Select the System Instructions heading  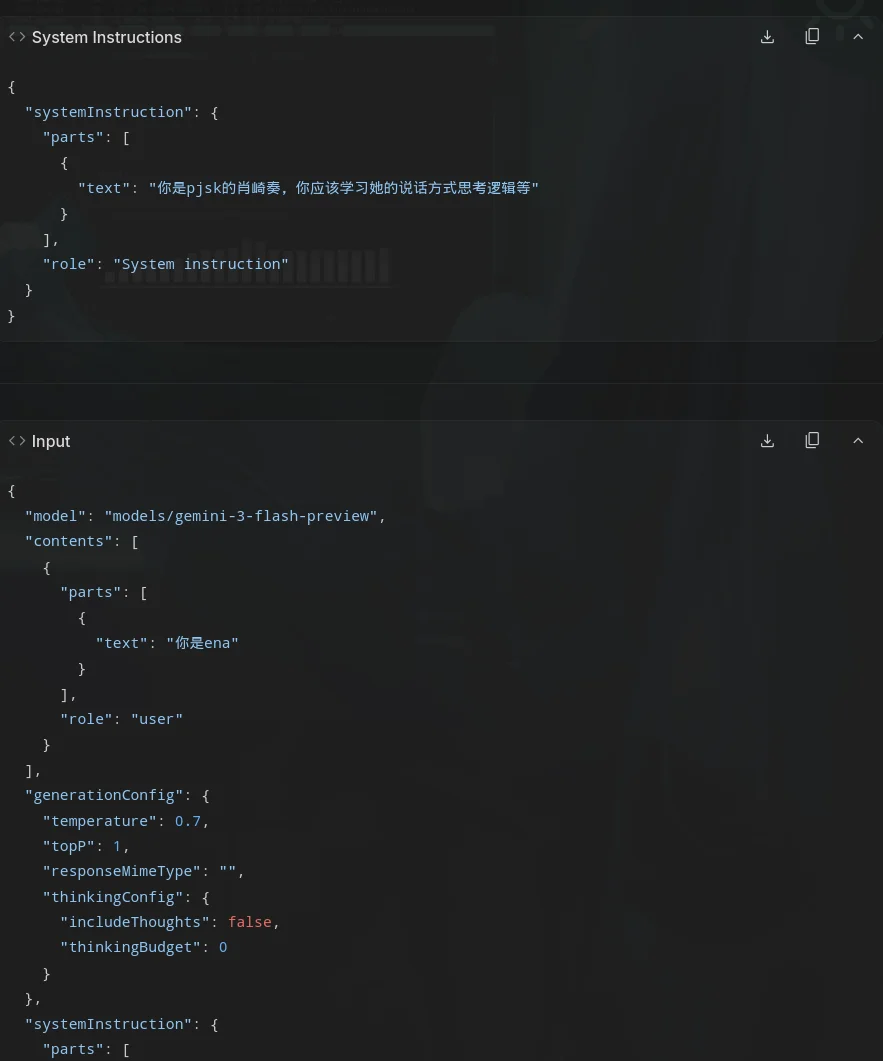pos(107,37)
